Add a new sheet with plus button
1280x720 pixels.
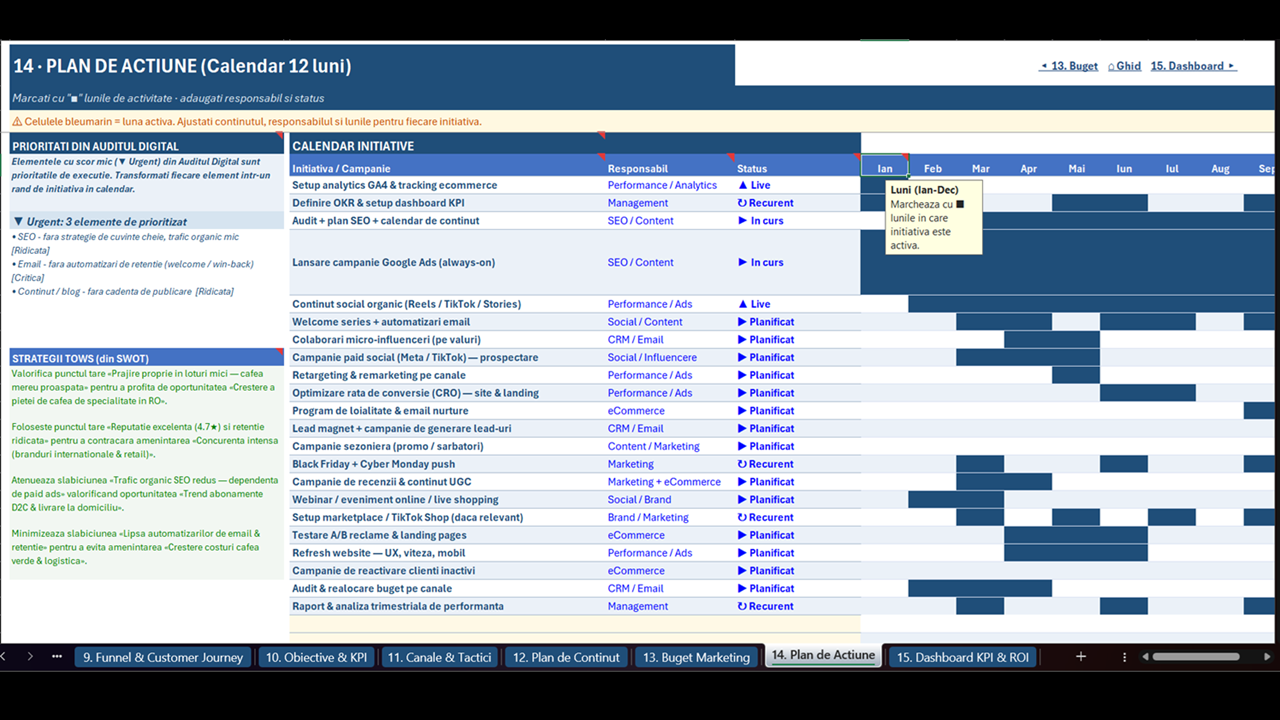point(1081,657)
